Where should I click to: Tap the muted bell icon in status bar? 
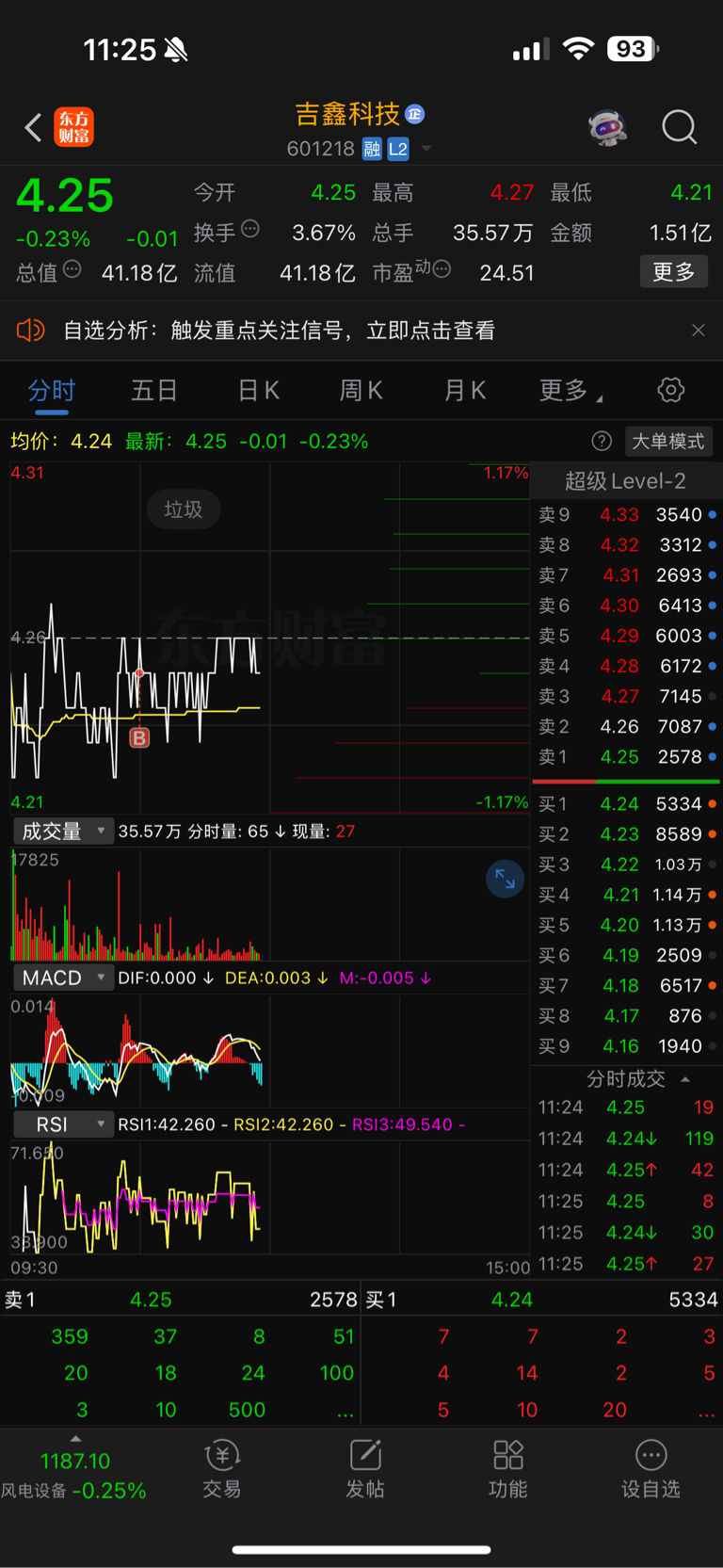(175, 50)
